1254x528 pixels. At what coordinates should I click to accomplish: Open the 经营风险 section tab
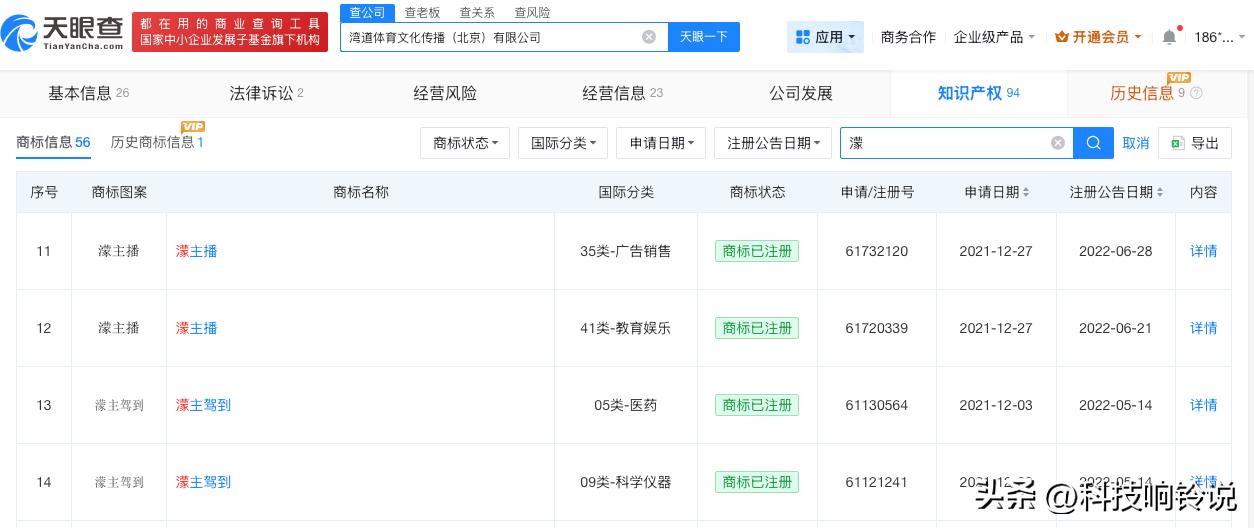[445, 93]
